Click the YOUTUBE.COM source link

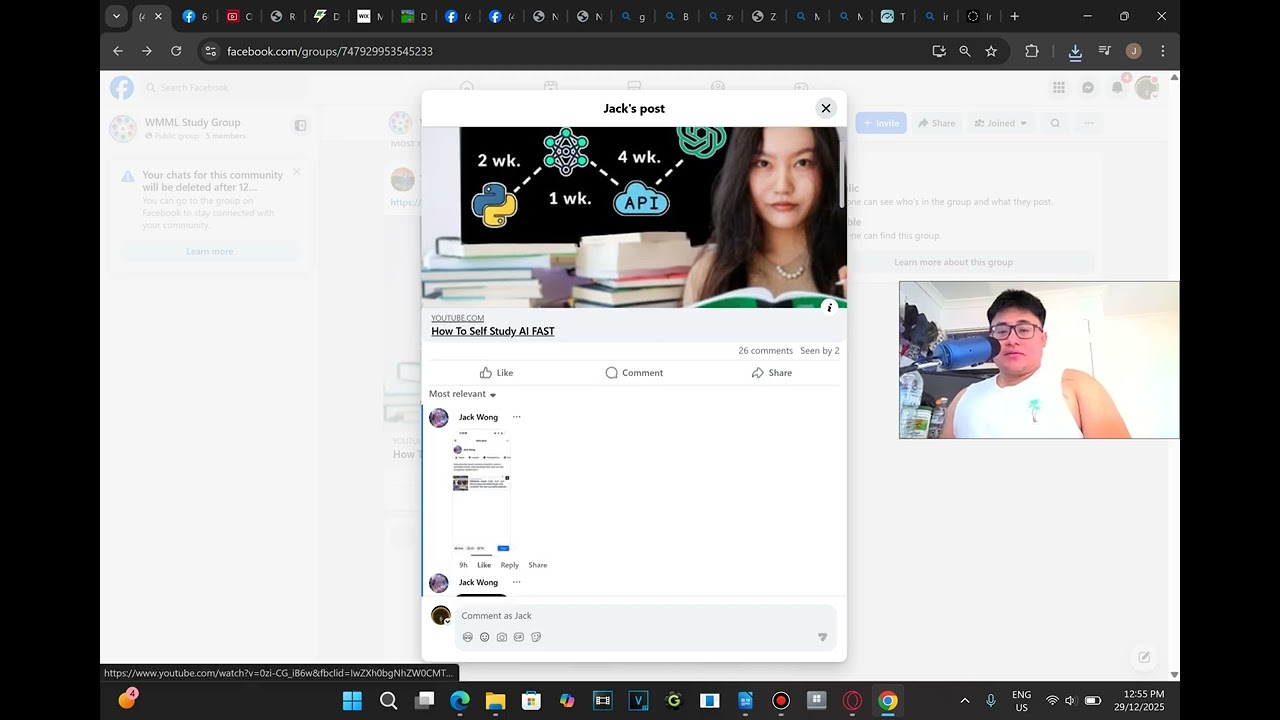[458, 318]
